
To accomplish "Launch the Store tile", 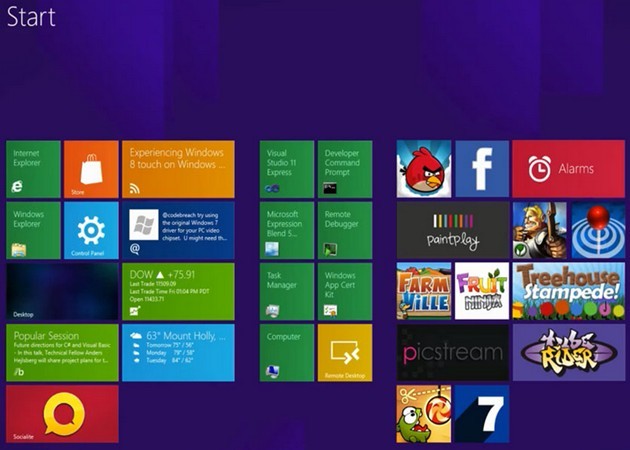I will tap(91, 169).
